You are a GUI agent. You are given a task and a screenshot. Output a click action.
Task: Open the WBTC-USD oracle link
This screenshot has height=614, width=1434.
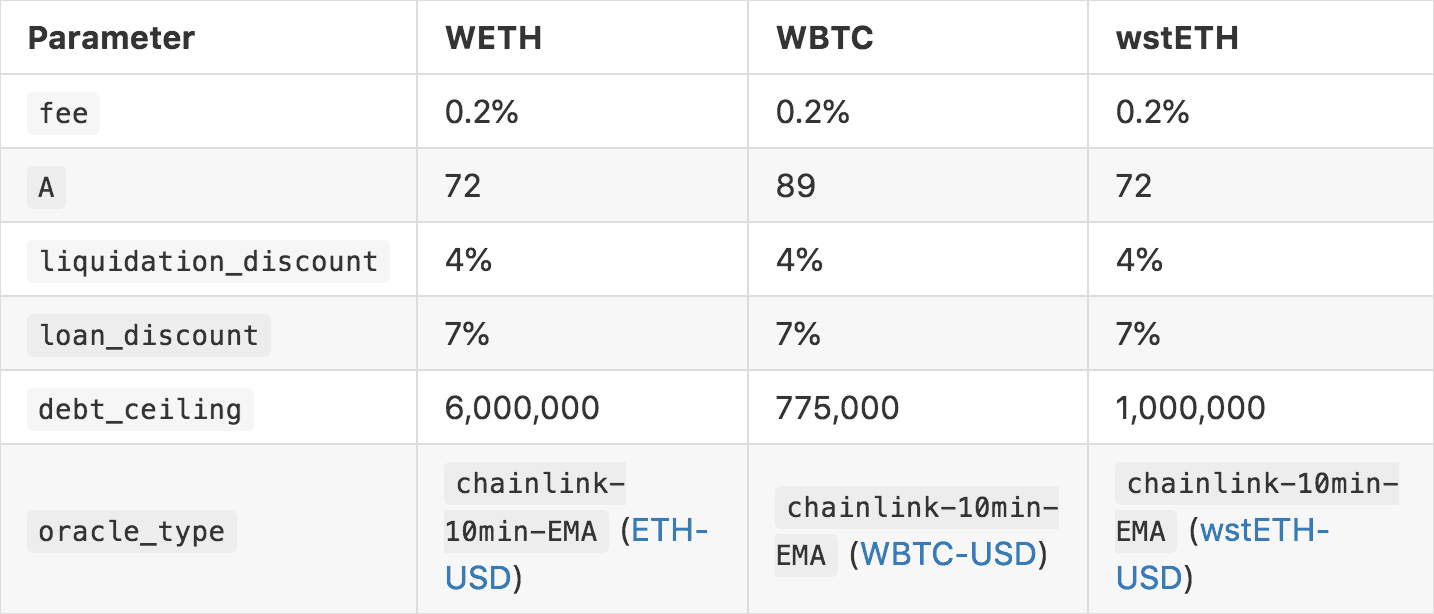pyautogui.click(x=948, y=554)
